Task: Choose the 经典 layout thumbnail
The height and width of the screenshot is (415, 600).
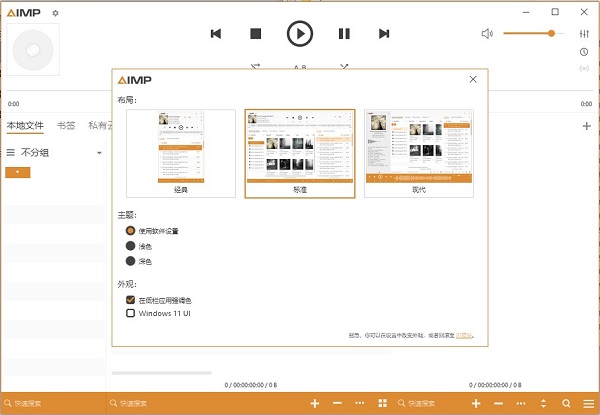Action: point(181,153)
